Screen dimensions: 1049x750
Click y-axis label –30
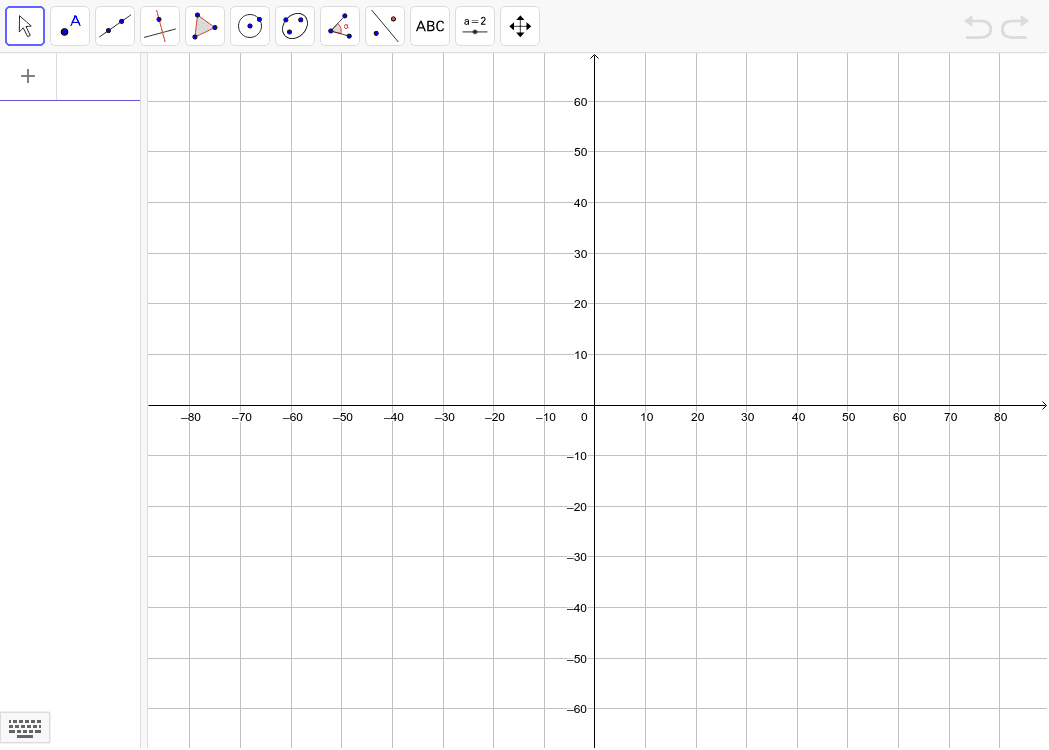tap(577, 557)
